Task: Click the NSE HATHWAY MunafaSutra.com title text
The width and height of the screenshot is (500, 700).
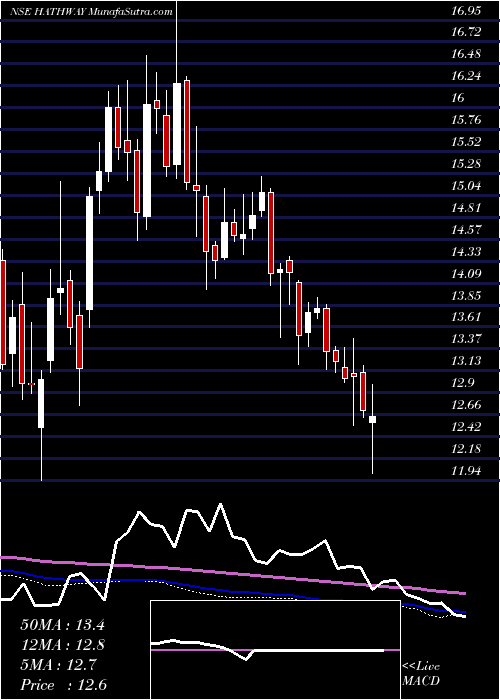Action: (91, 12)
